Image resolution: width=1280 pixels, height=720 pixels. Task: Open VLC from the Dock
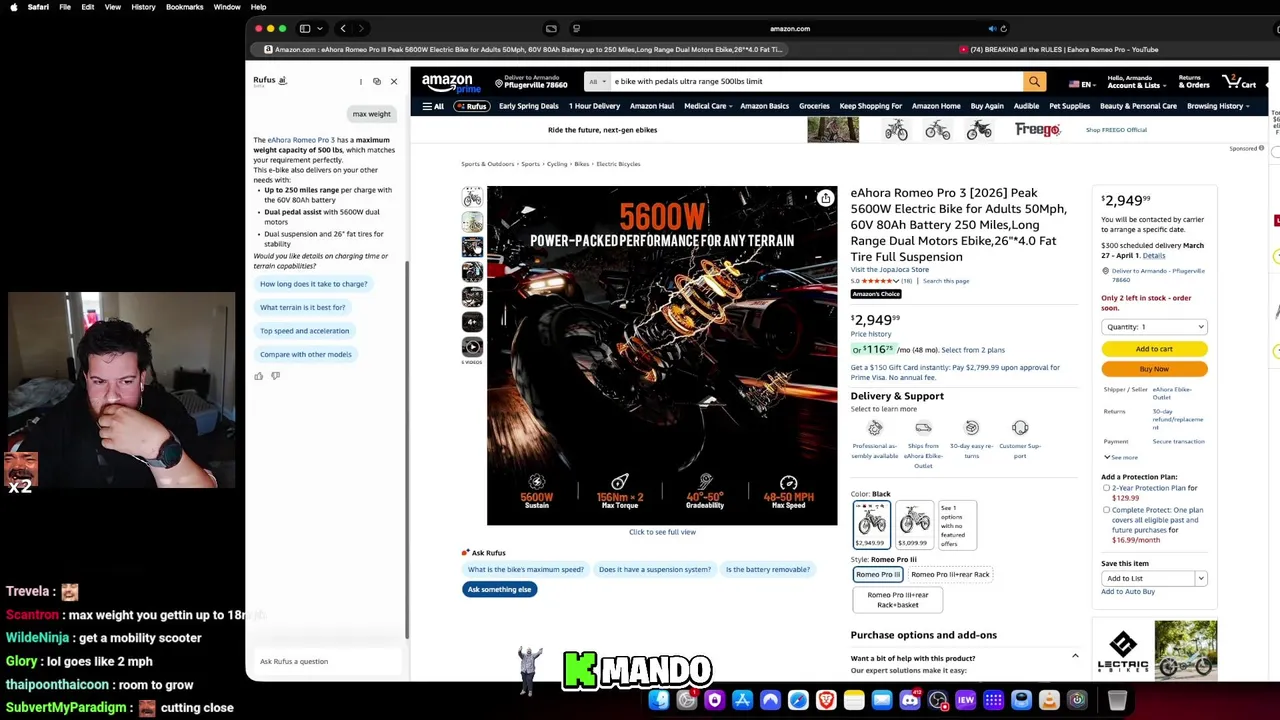[1049, 700]
